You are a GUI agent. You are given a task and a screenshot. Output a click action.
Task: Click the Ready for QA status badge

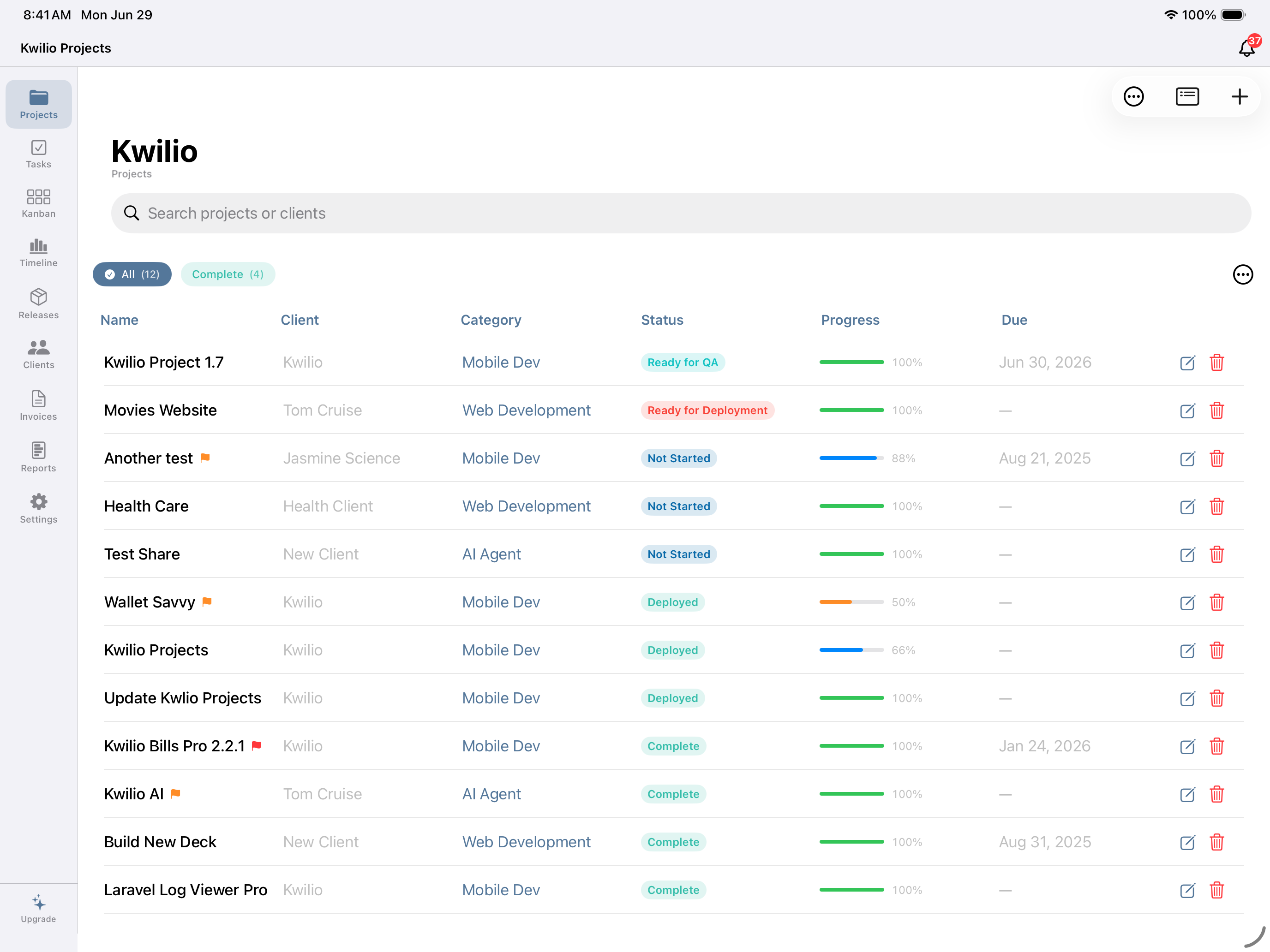(683, 362)
